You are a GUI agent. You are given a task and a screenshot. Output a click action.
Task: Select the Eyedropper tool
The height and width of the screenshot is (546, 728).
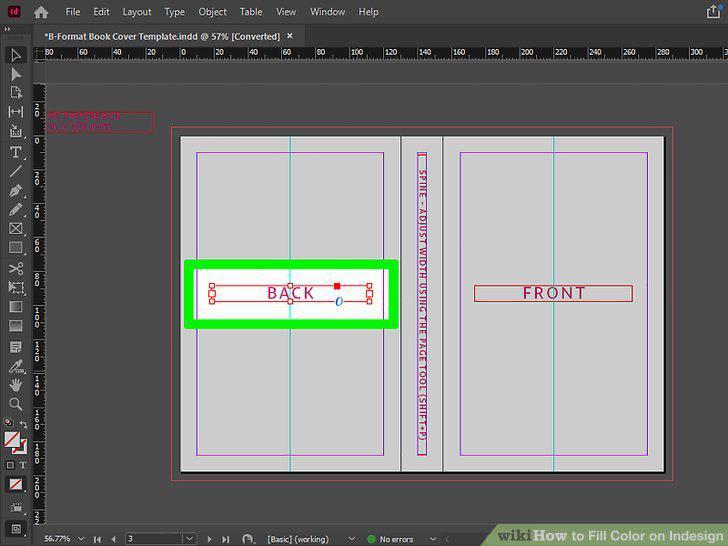pos(15,366)
